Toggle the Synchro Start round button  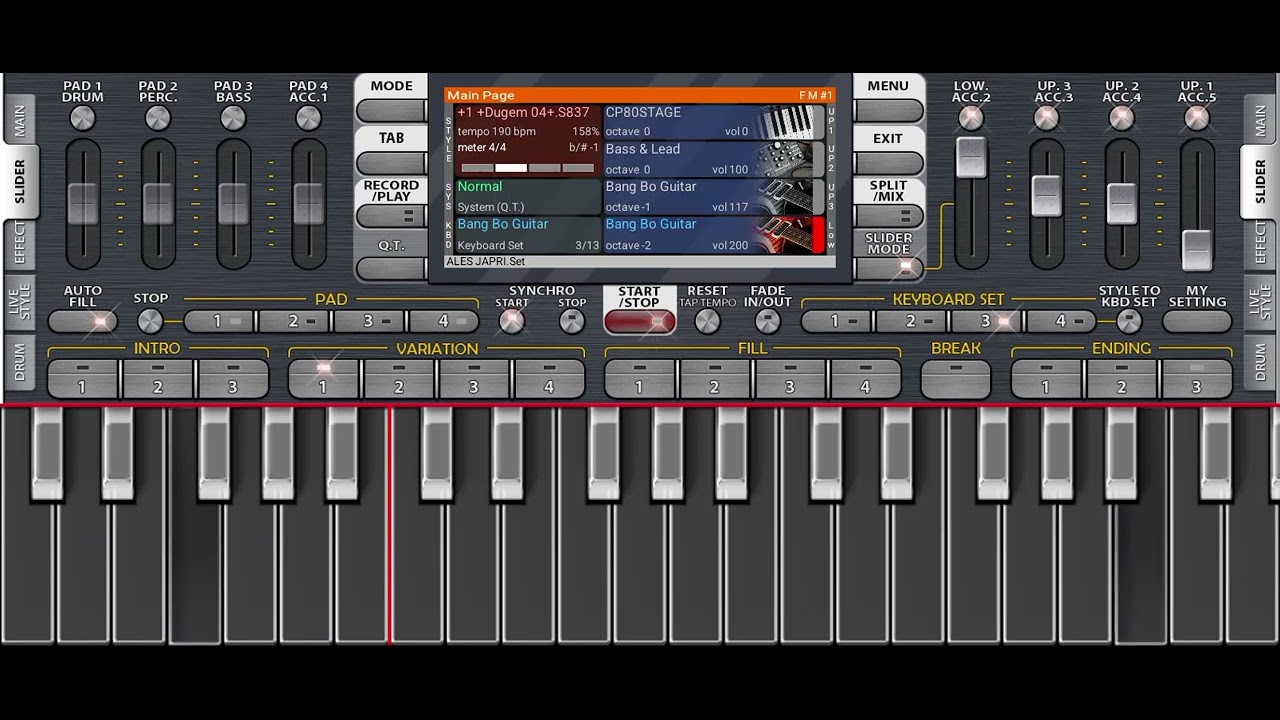point(512,321)
